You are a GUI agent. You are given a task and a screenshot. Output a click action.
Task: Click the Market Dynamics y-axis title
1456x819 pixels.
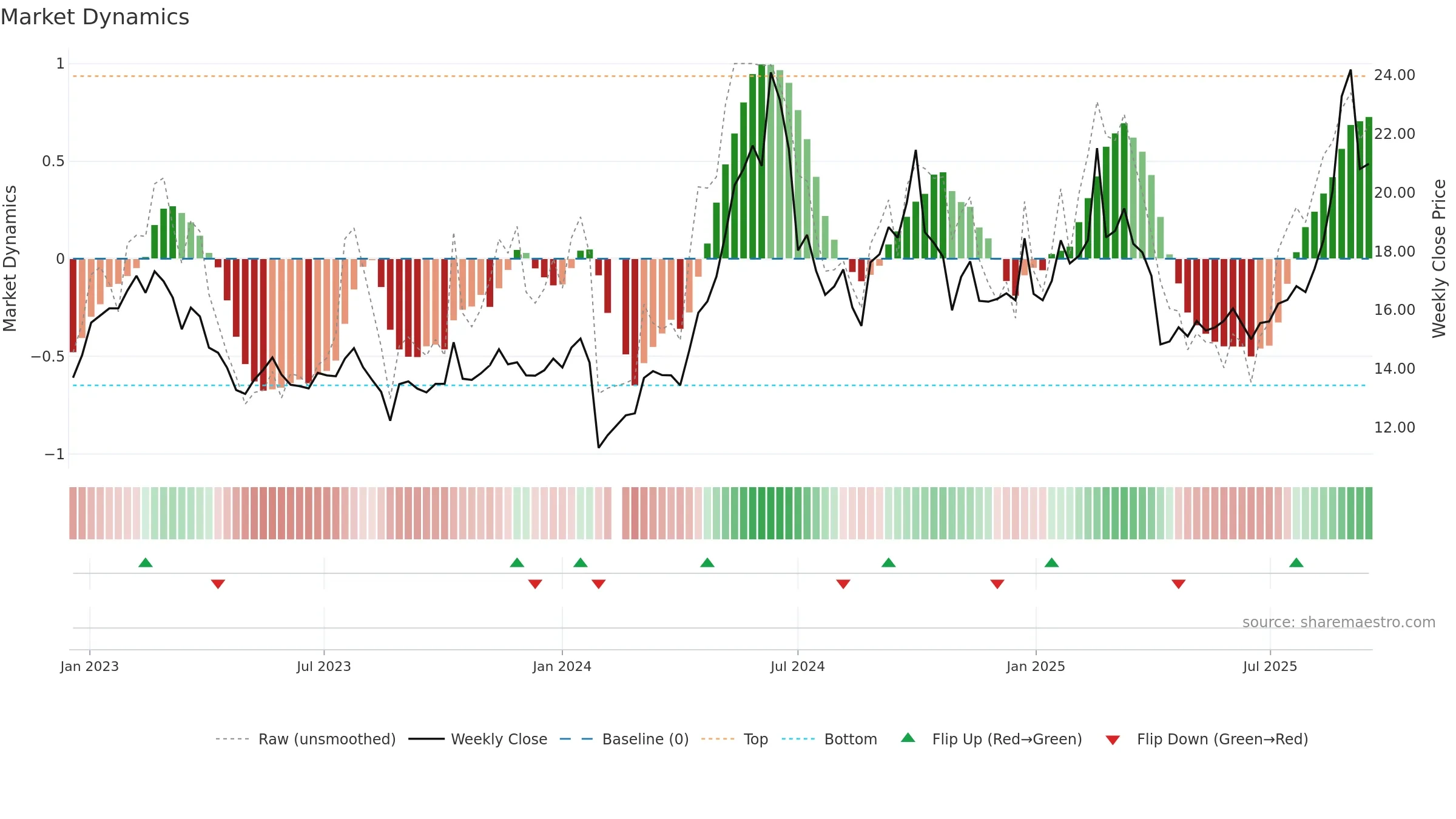(x=10, y=258)
